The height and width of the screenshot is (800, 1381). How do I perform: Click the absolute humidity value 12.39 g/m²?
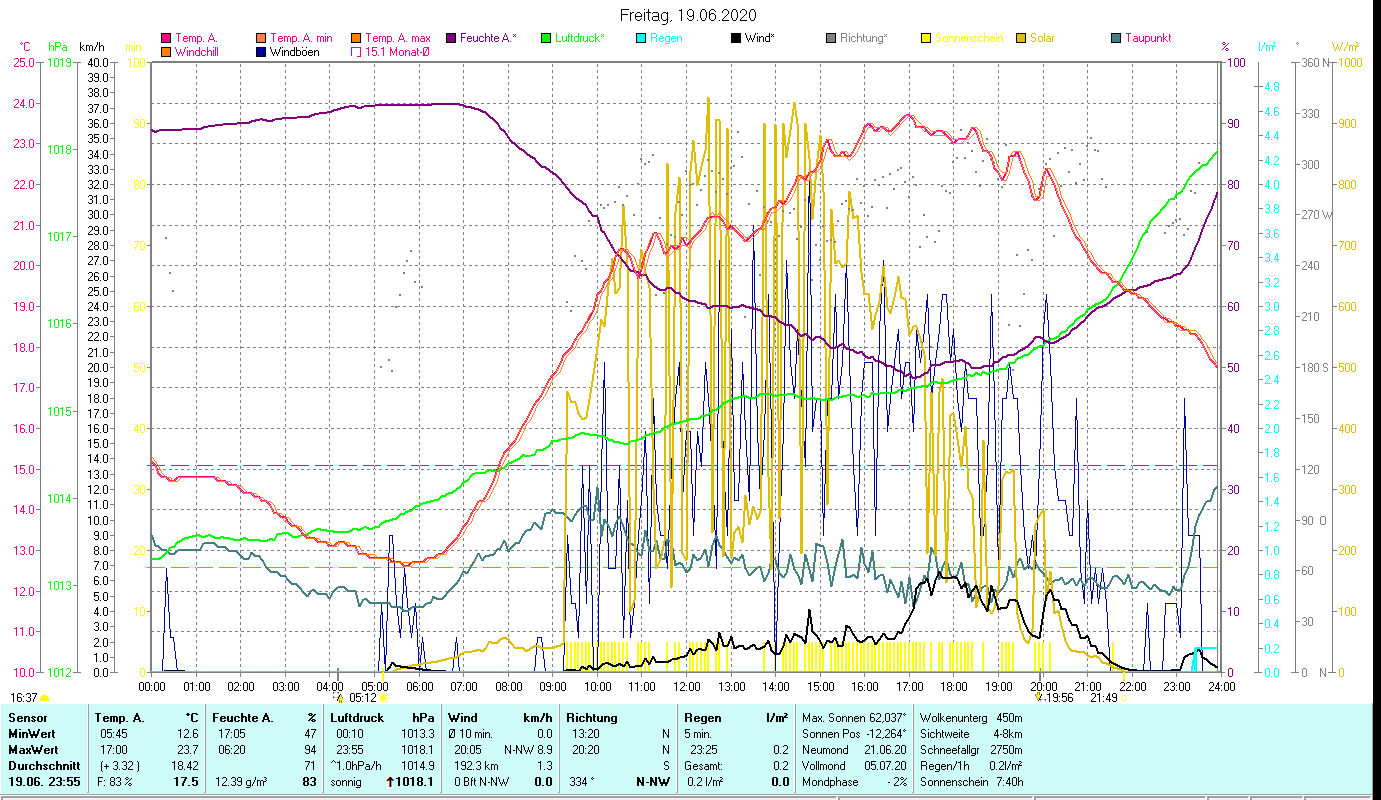click(241, 782)
